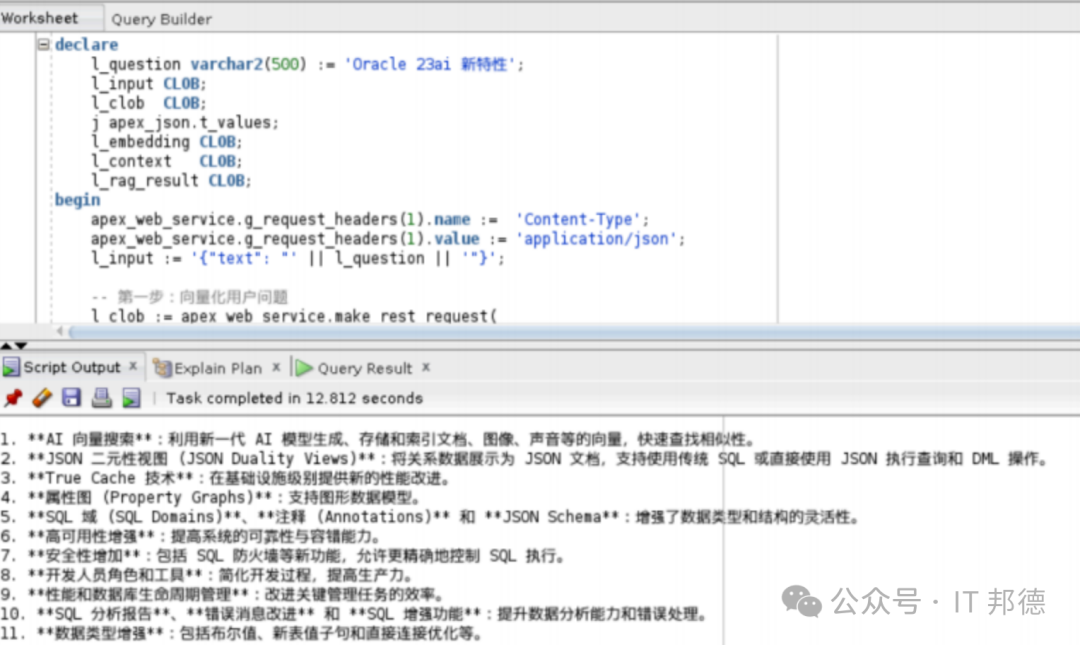Open the Query Result tab
The width and height of the screenshot is (1080, 645).
coord(364,368)
